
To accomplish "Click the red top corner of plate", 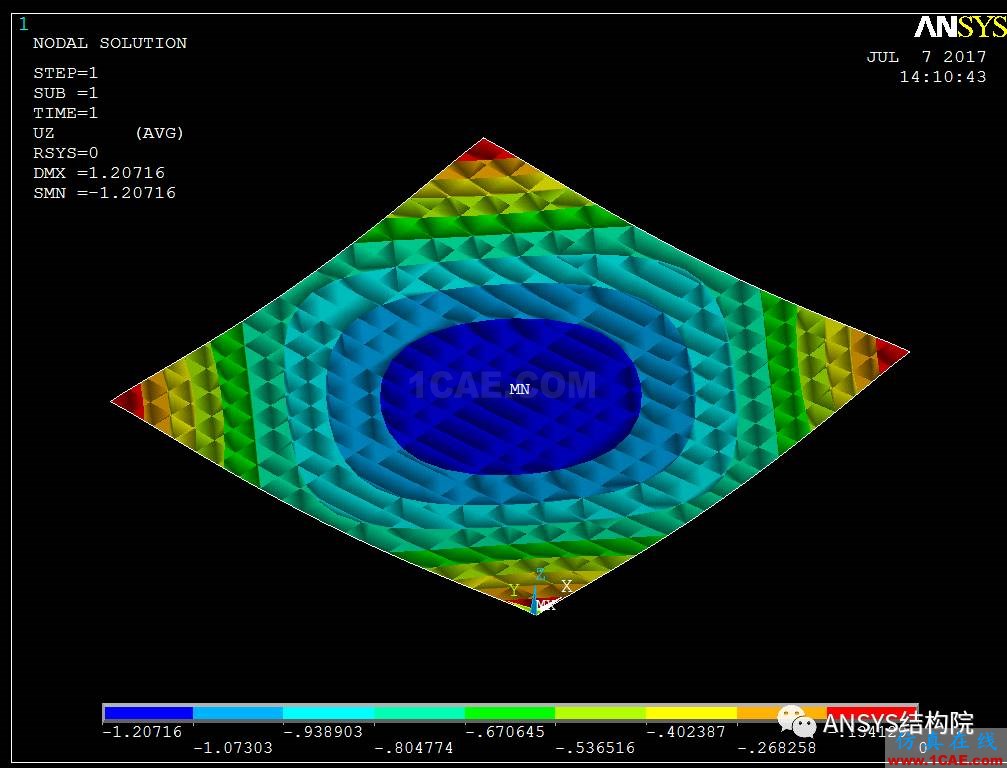I will [484, 150].
